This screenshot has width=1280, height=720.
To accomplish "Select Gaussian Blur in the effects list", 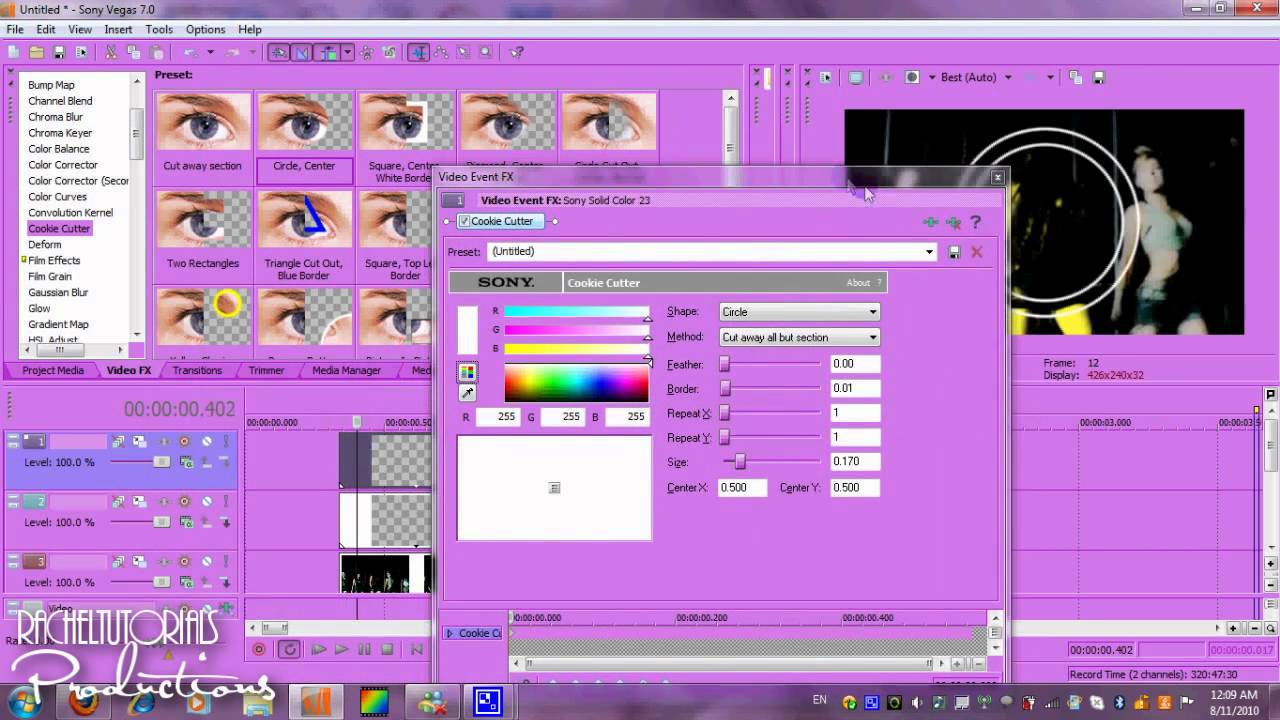I will click(x=58, y=293).
